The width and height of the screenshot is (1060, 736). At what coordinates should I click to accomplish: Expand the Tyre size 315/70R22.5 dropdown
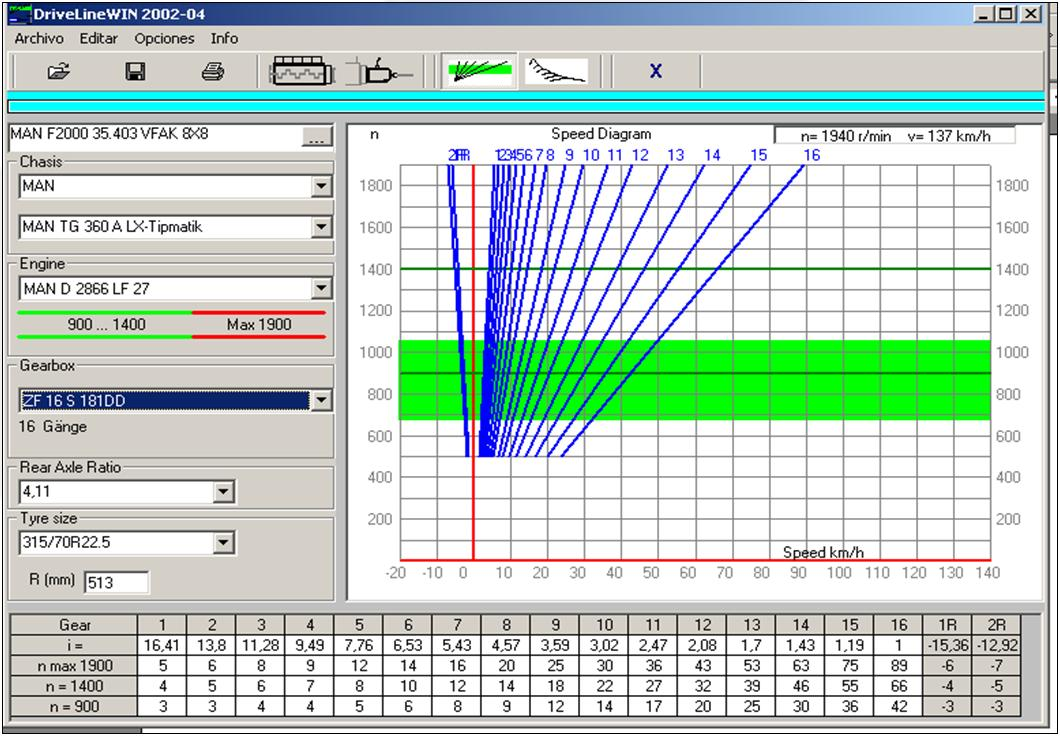[x=224, y=542]
